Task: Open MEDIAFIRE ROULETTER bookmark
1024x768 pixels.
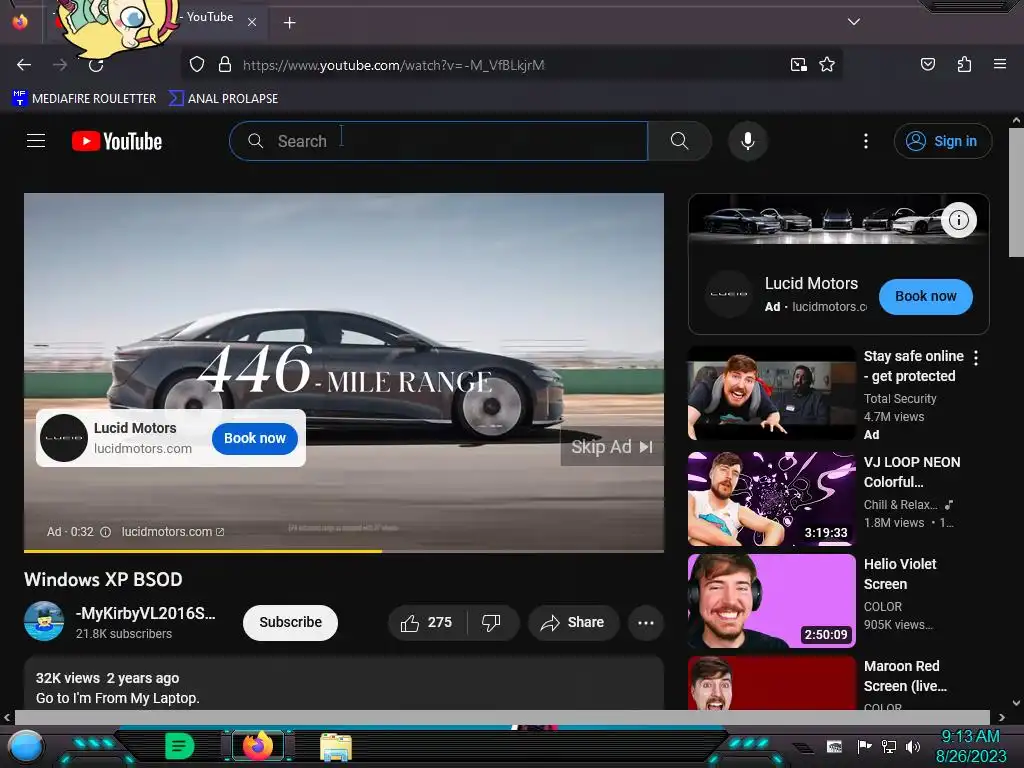Action: click(x=84, y=99)
